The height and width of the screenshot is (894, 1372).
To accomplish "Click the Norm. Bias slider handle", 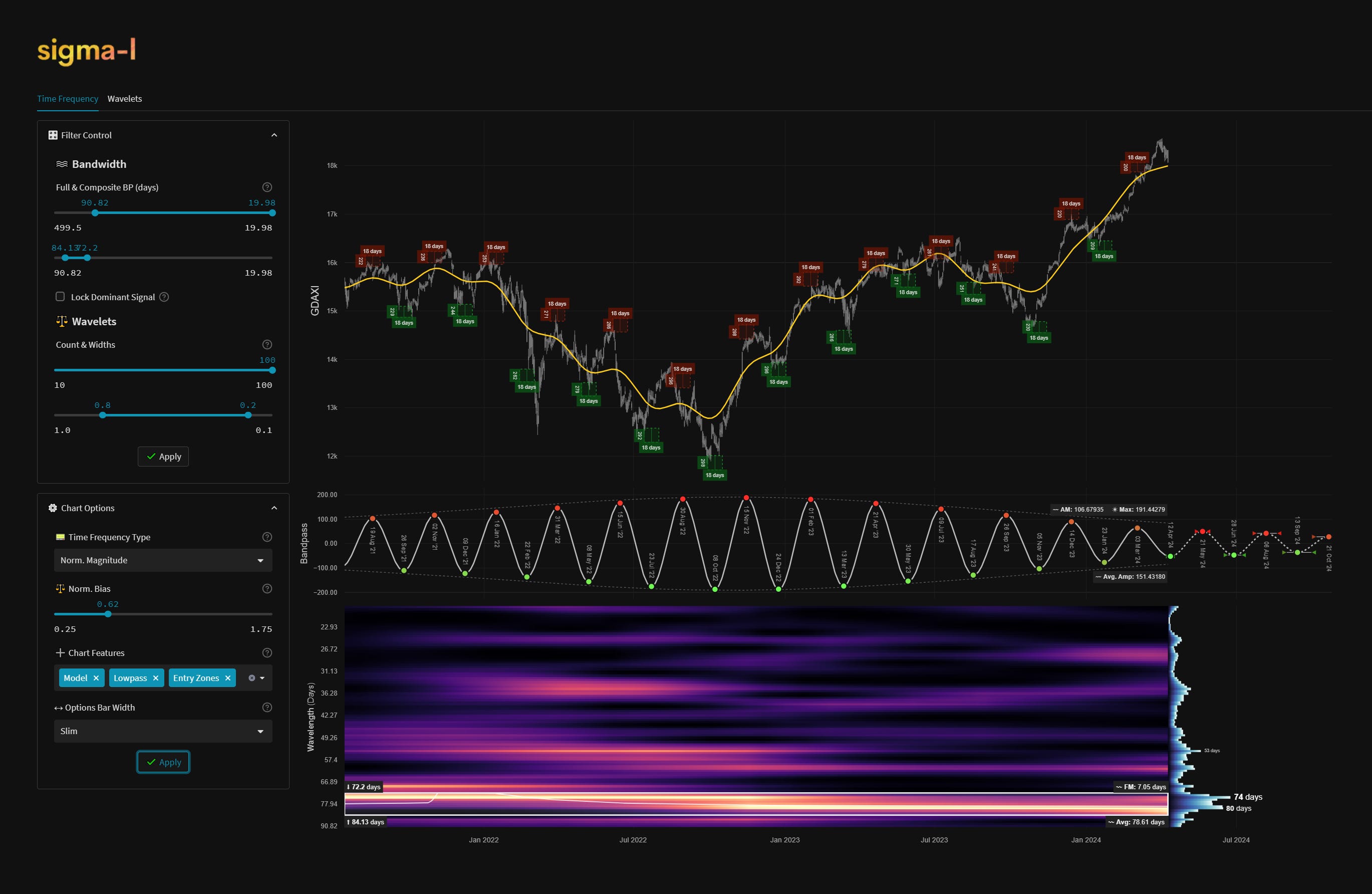I will click(108, 614).
